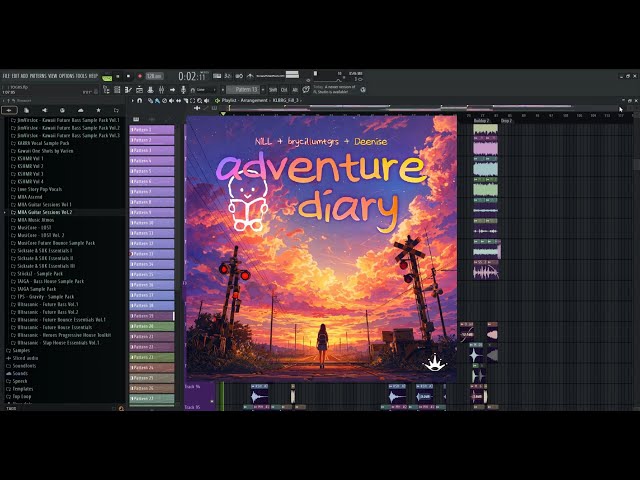Click arrow left of Pattern 13 selector
The height and width of the screenshot is (480, 640).
coord(223,90)
